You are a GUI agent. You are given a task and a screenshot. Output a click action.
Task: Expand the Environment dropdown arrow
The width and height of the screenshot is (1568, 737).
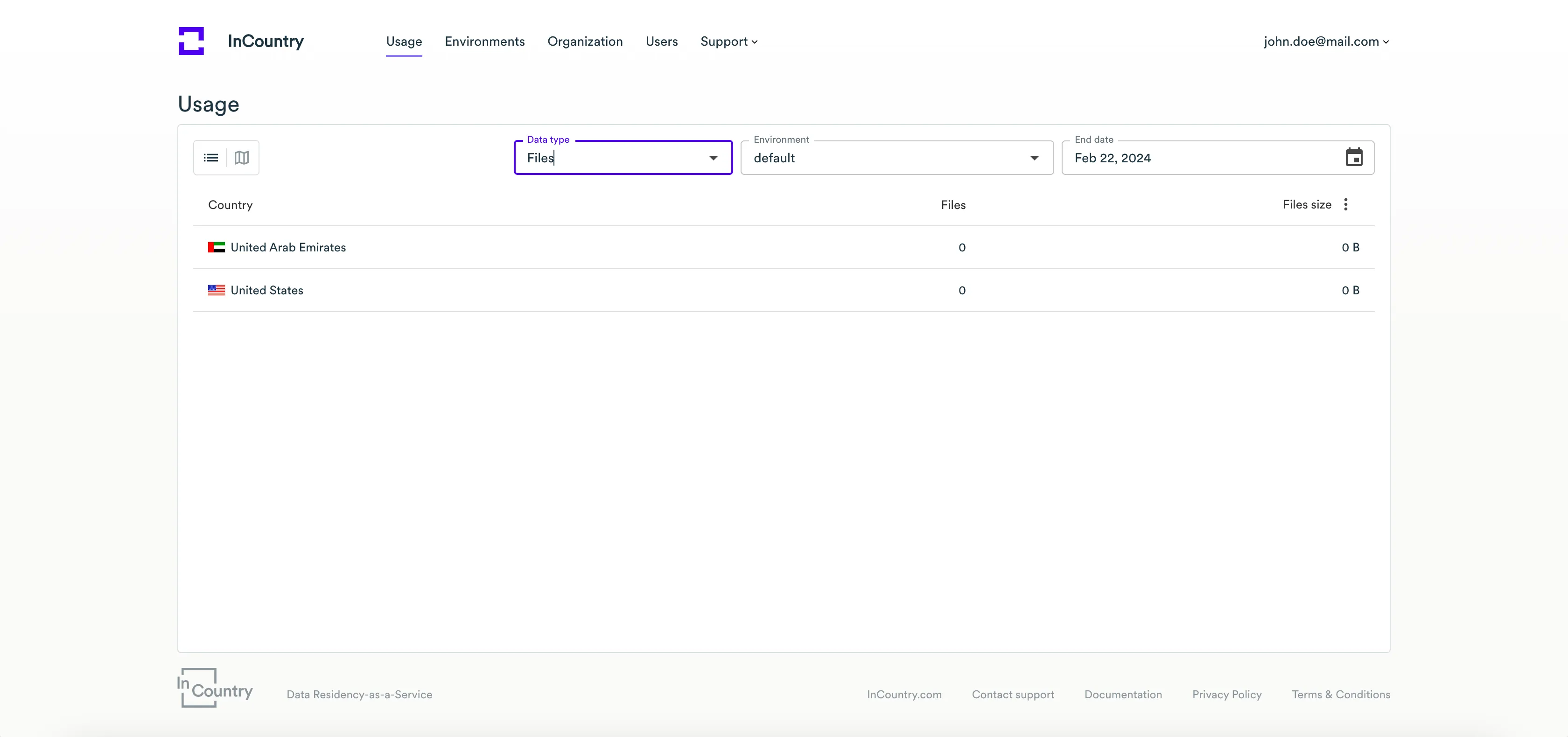point(1034,158)
